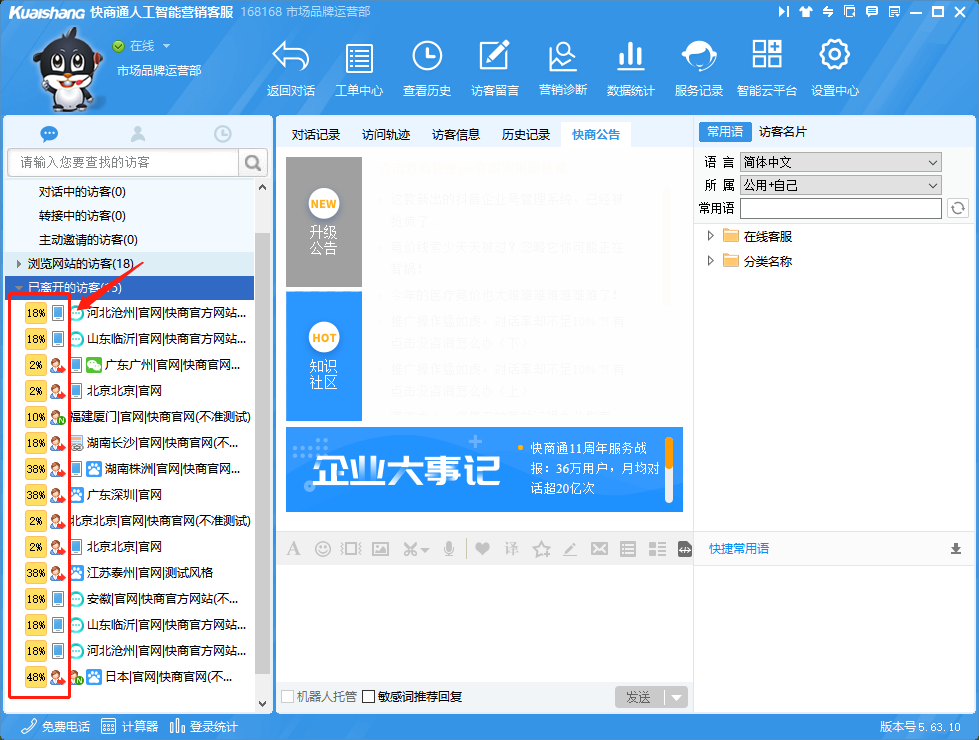Open the 在线 status dropdown arrow
The height and width of the screenshot is (740, 979).
[x=166, y=46]
